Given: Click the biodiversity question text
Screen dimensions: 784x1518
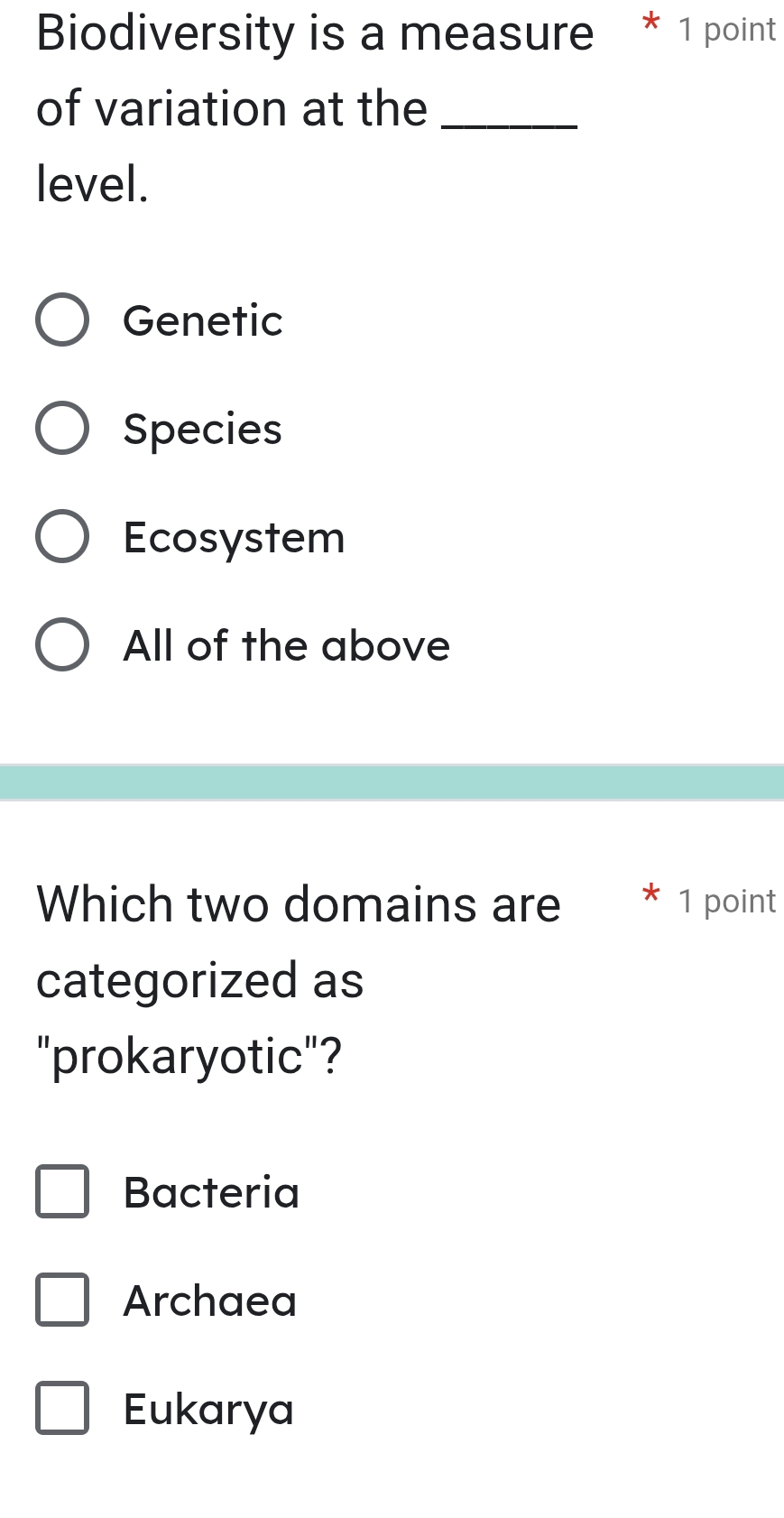Looking at the screenshot, I should [307, 108].
